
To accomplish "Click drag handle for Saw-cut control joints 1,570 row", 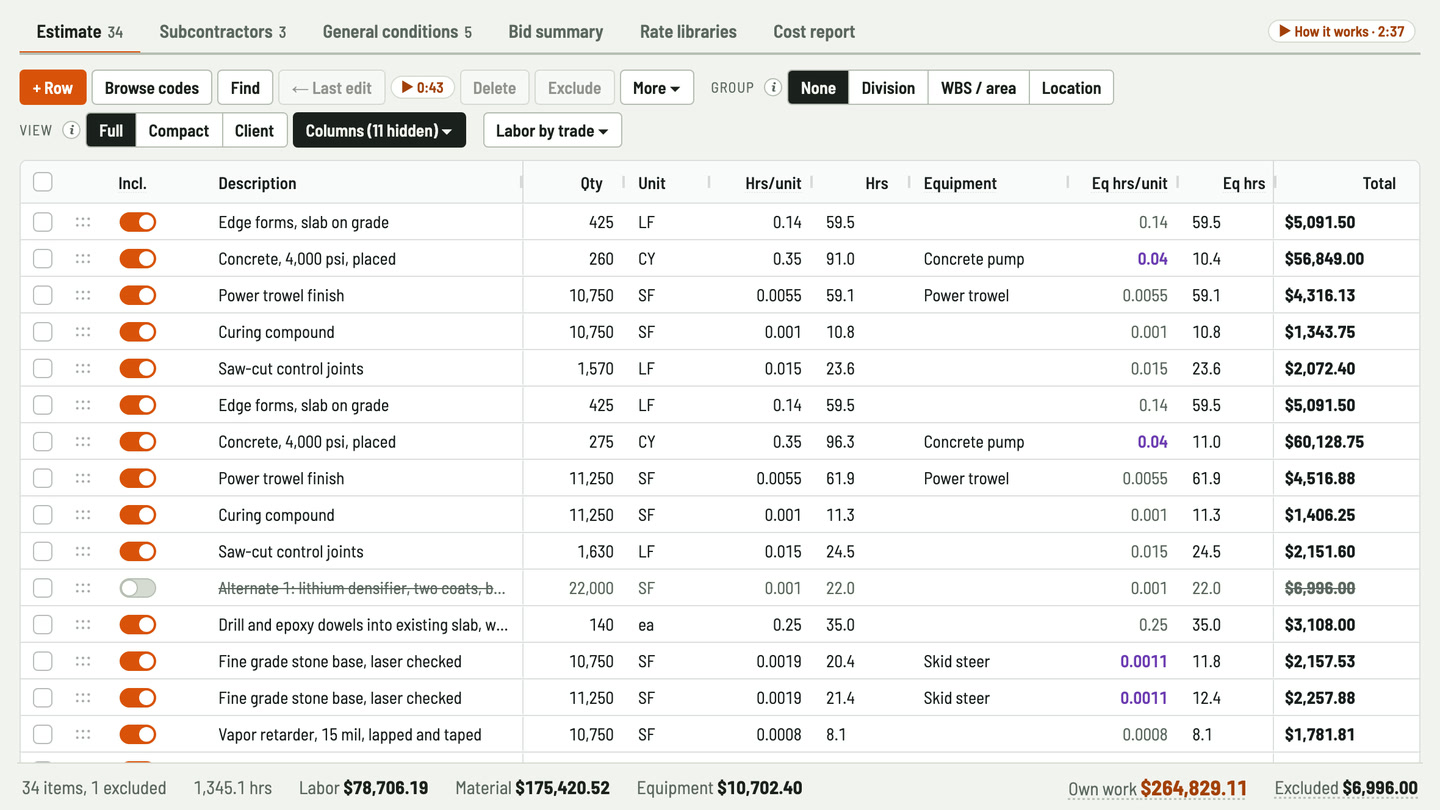I will click(83, 368).
